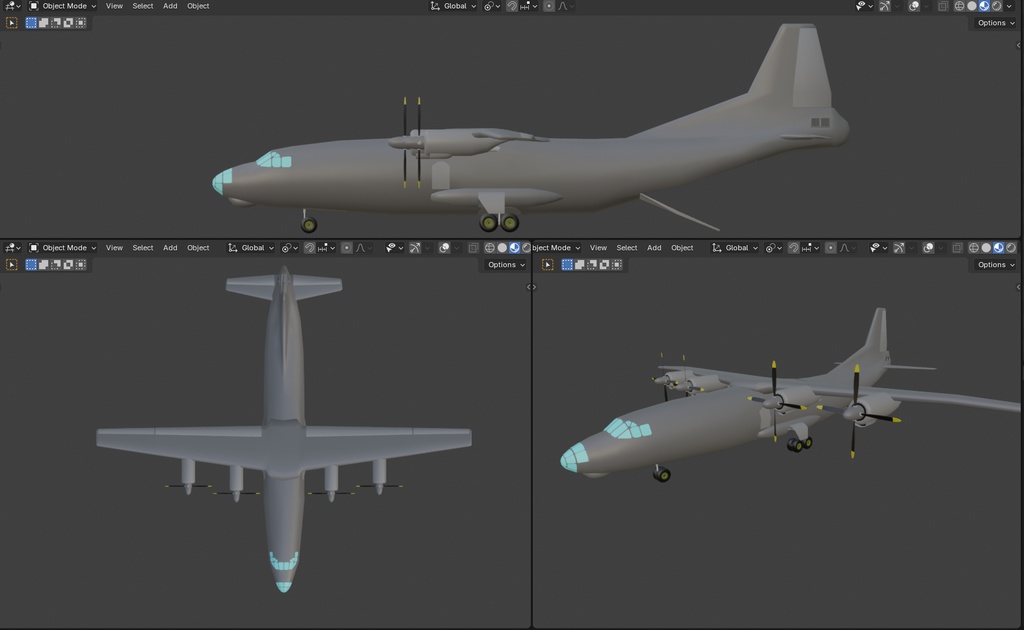Toggle overlays in bottom-left viewport
Viewport: 1024px width, 630px height.
pos(444,247)
